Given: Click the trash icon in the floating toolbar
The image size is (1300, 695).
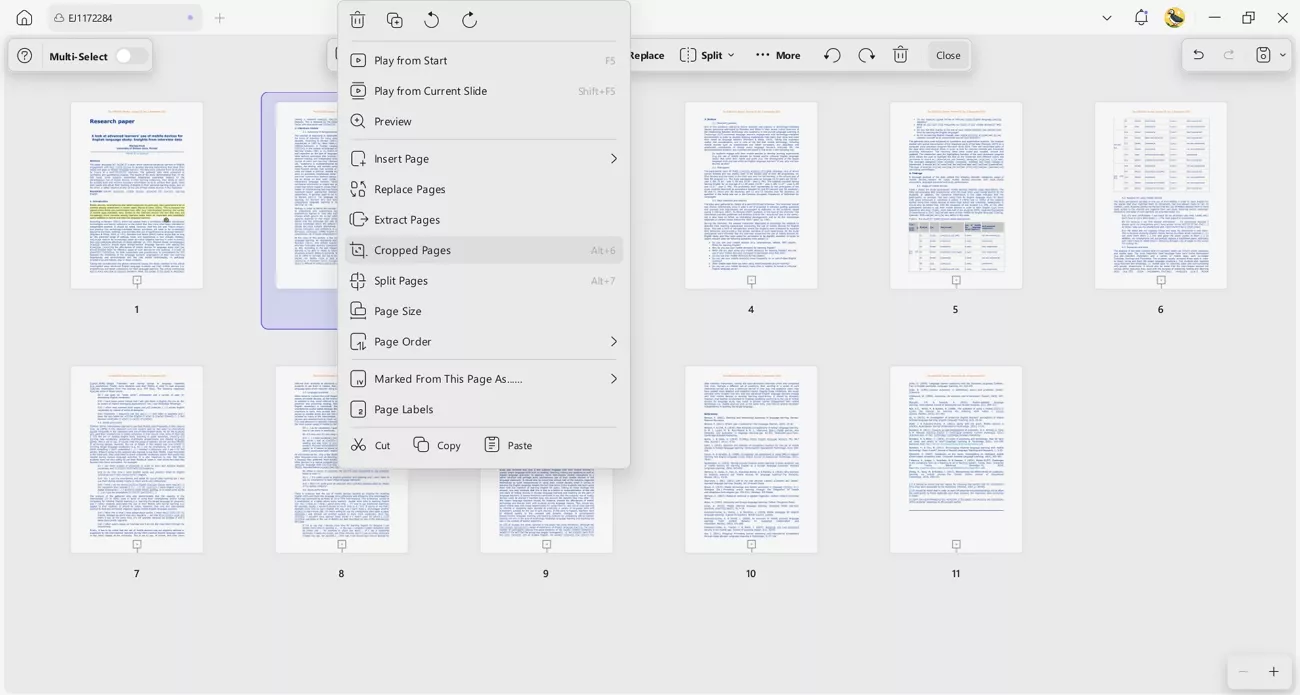Looking at the screenshot, I should pyautogui.click(x=357, y=19).
